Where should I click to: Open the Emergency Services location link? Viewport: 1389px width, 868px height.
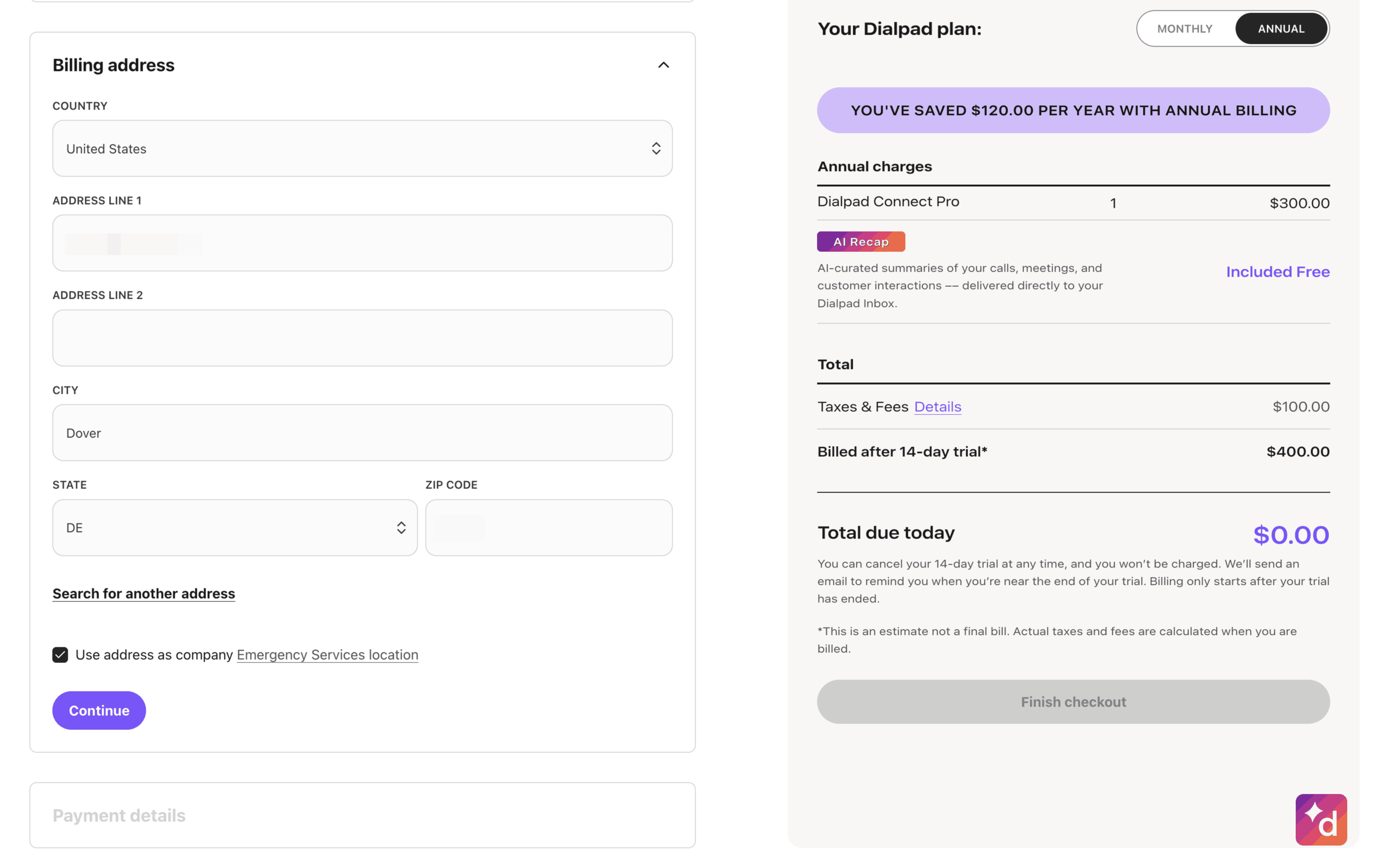point(327,654)
